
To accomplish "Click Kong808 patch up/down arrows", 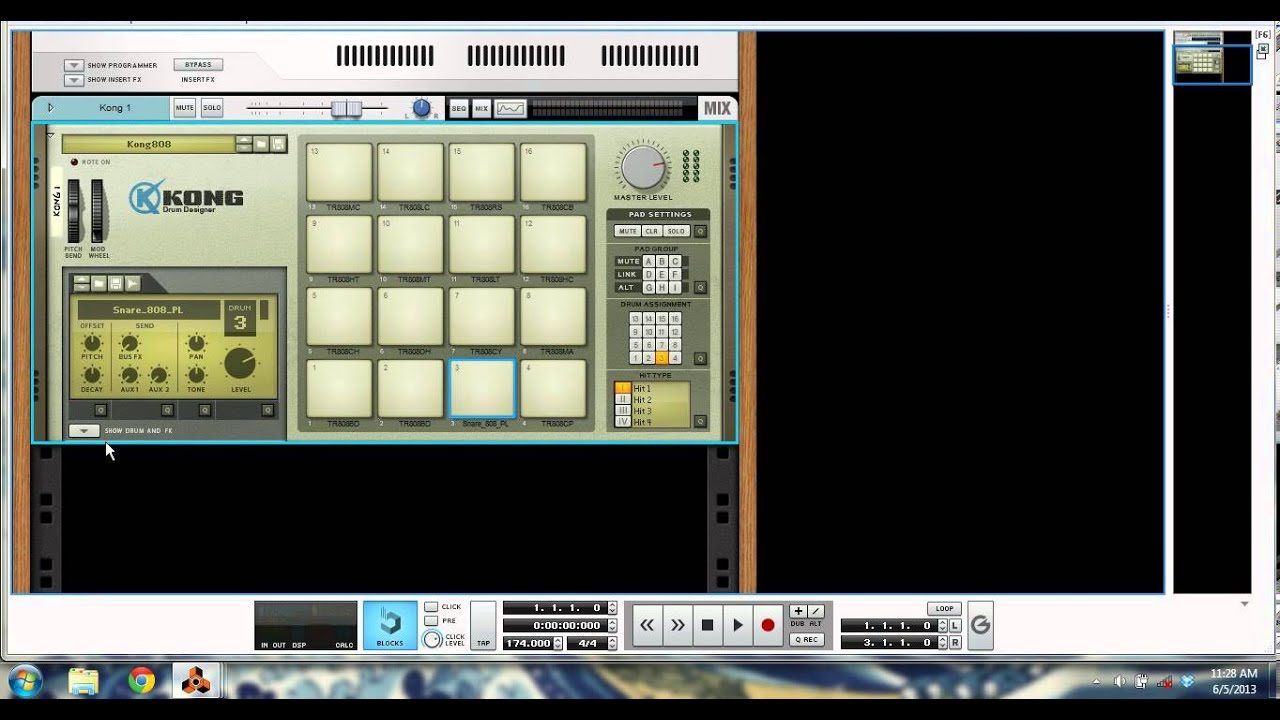I will tap(244, 144).
